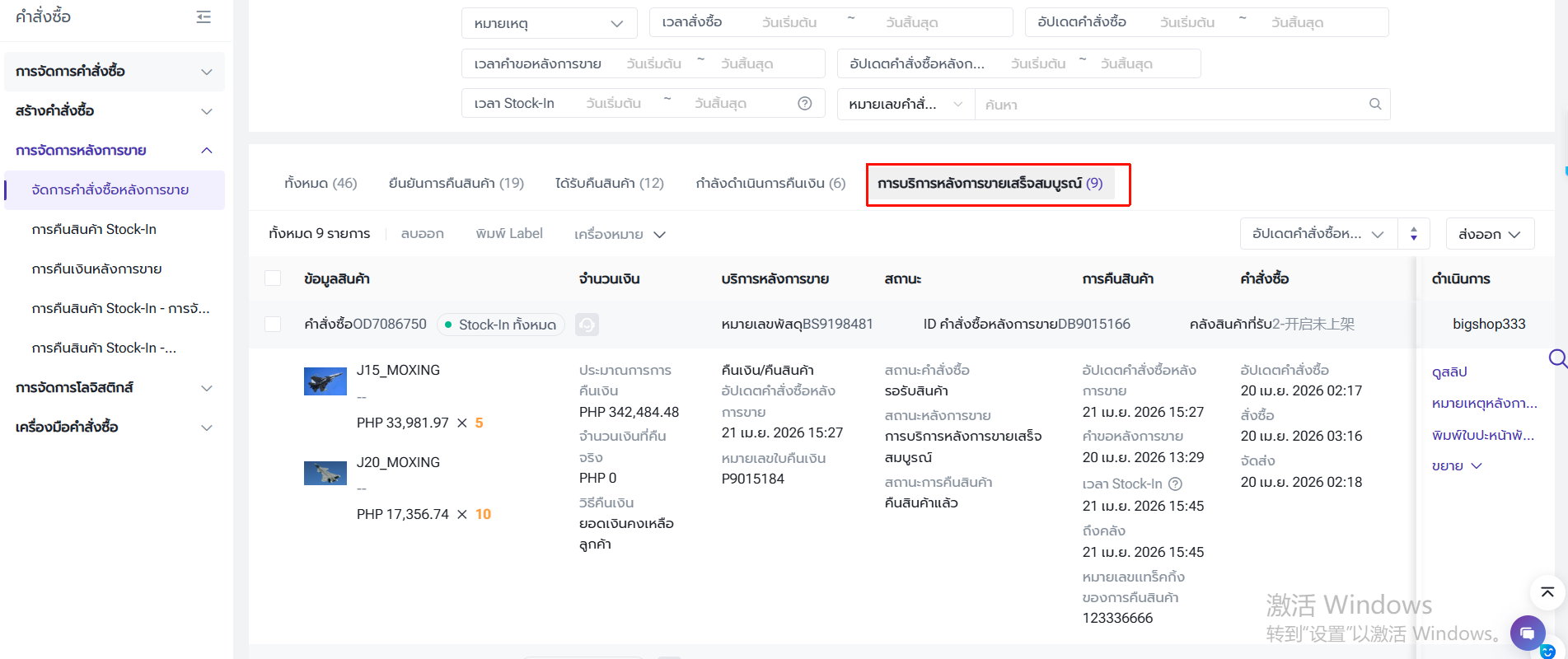This screenshot has width=1568, height=659.
Task: Click the Stock-In help question icon
Action: 804,103
